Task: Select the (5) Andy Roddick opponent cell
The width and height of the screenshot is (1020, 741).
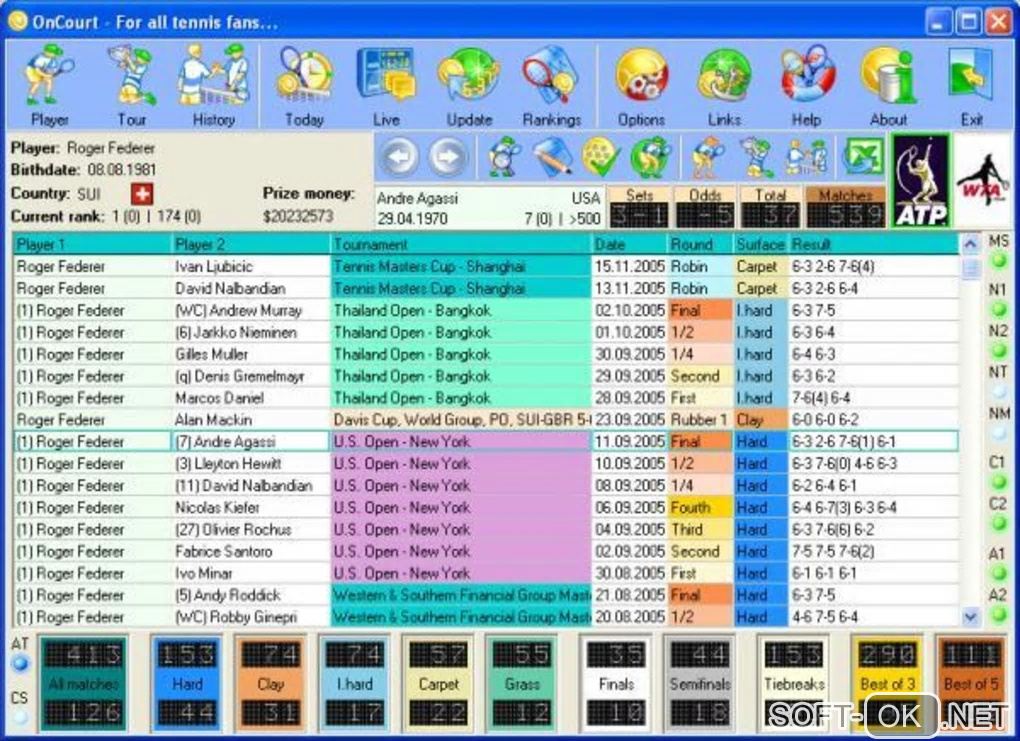Action: [x=250, y=595]
